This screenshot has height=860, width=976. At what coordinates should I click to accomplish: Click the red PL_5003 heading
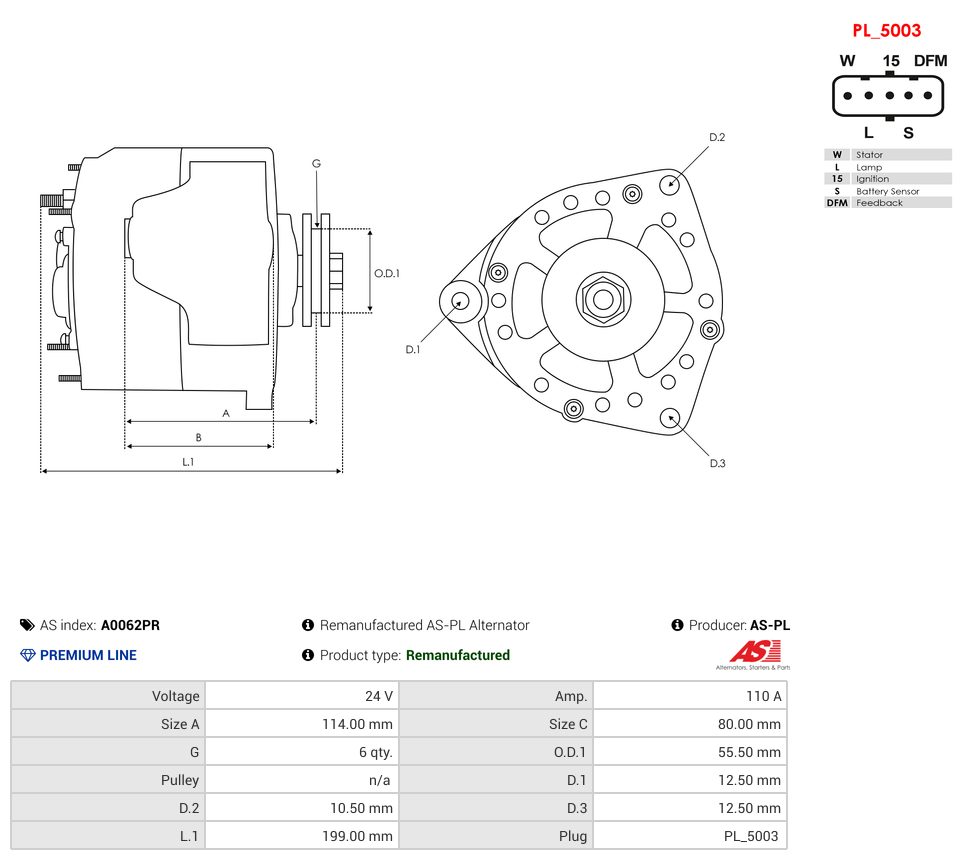pos(886,30)
